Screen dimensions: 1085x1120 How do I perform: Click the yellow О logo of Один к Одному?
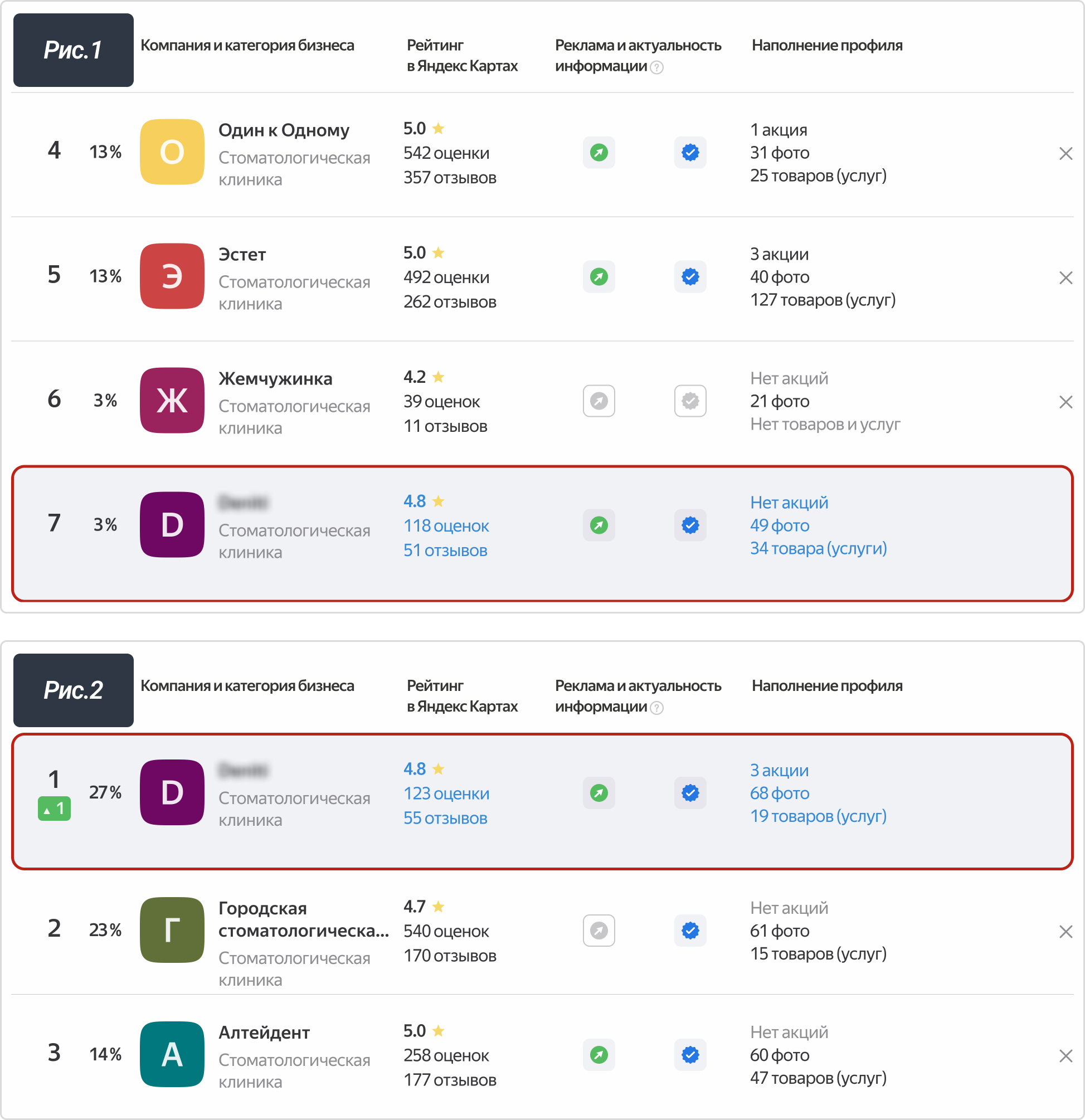[x=172, y=152]
